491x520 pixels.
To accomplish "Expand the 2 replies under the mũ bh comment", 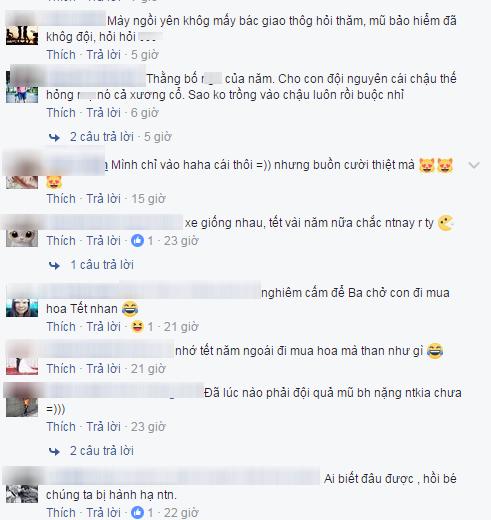I will point(102,451).
